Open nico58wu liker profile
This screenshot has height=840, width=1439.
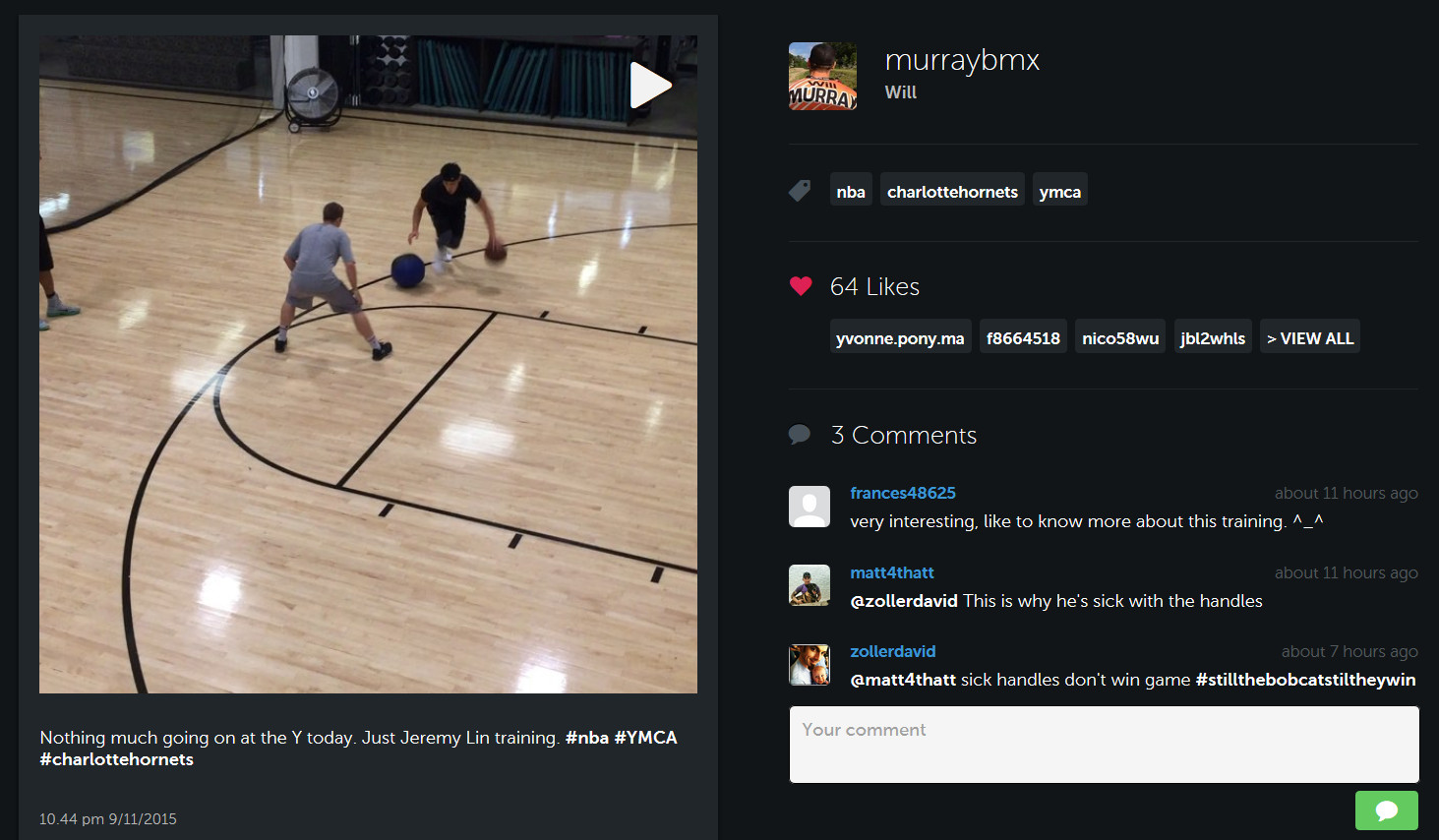pyautogui.click(x=1120, y=338)
